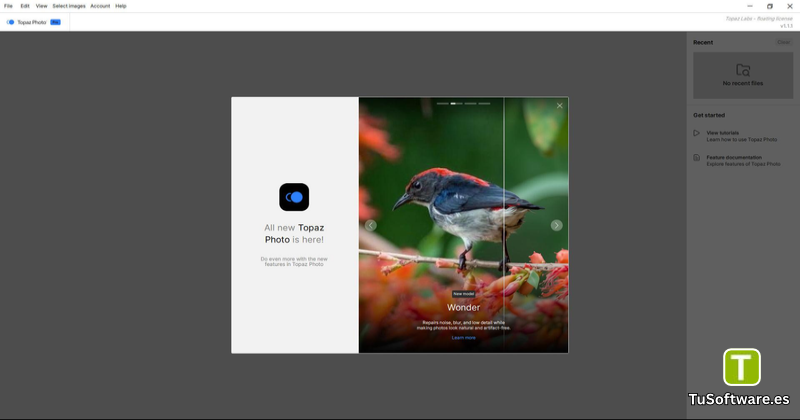Open Feature documentation link
Image resolution: width=800 pixels, height=420 pixels.
(x=734, y=157)
